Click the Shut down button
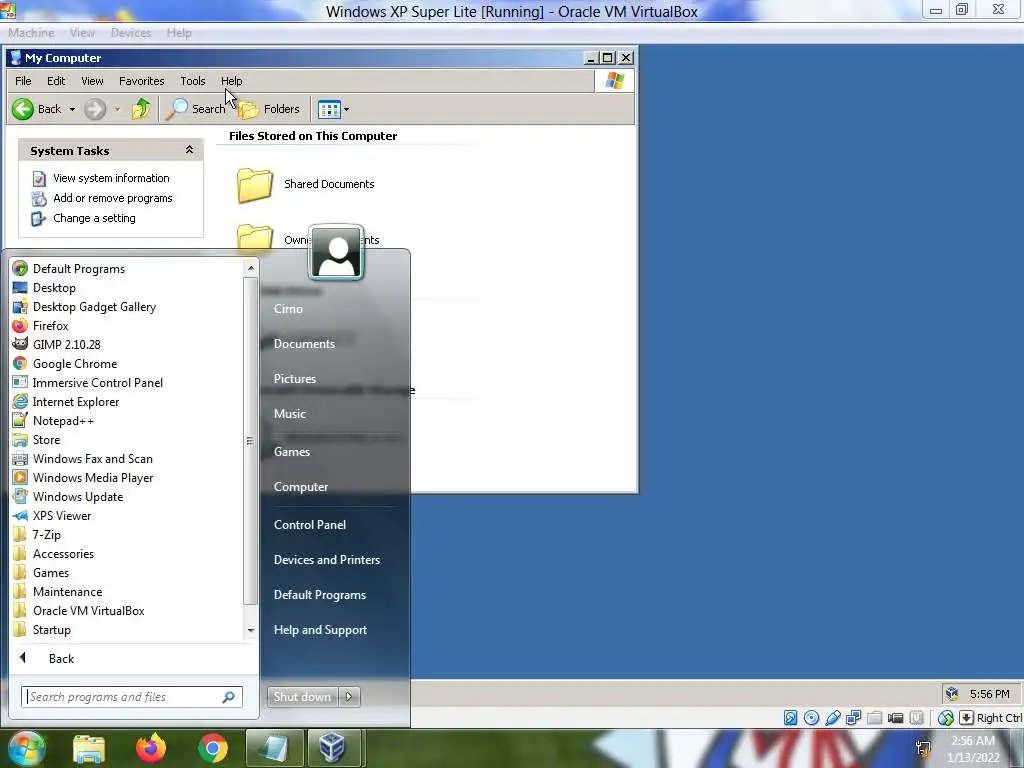This screenshot has height=768, width=1024. tap(302, 697)
